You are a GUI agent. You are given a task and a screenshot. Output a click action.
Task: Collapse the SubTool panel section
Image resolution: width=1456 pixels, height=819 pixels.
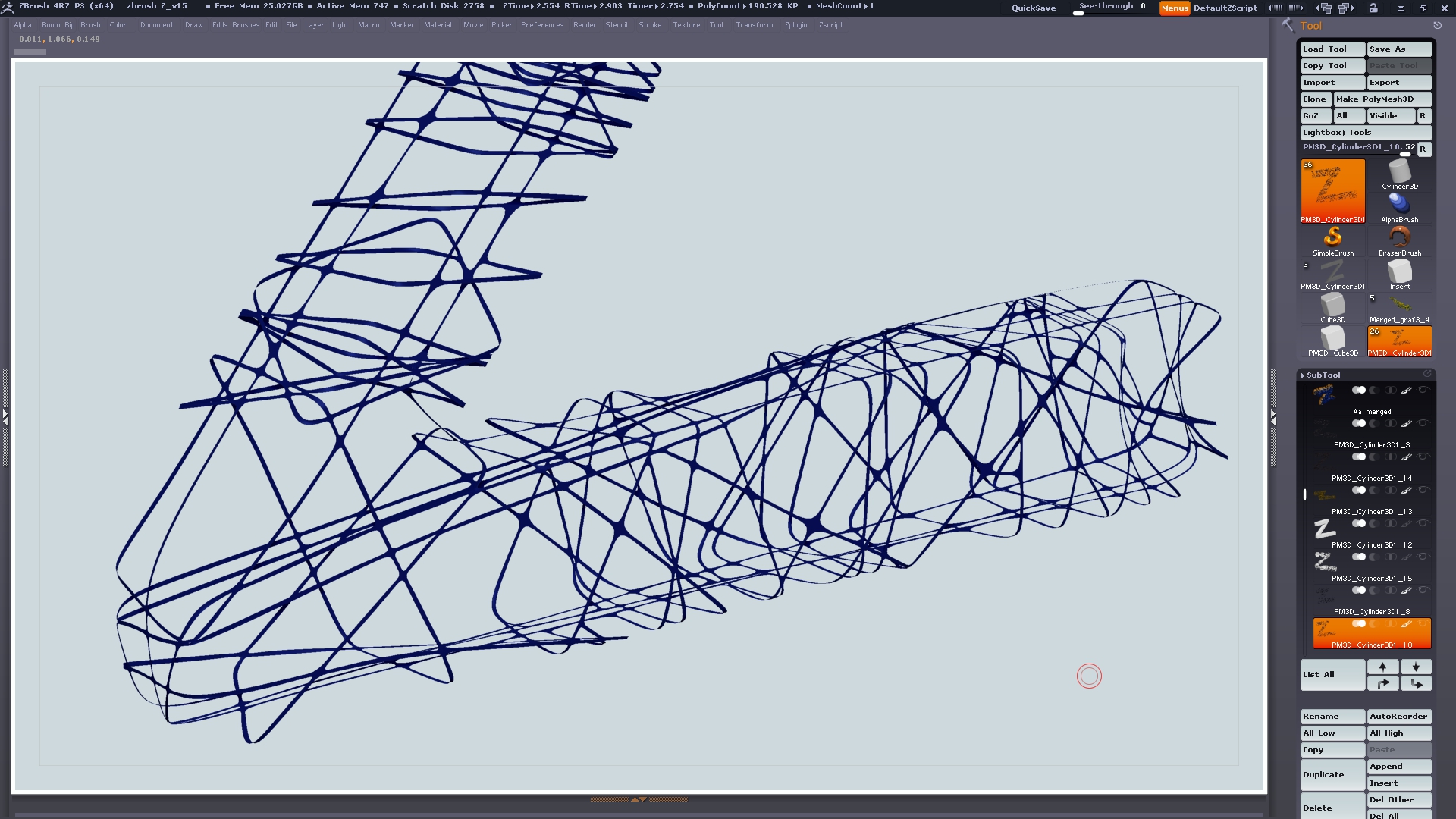(x=1323, y=375)
